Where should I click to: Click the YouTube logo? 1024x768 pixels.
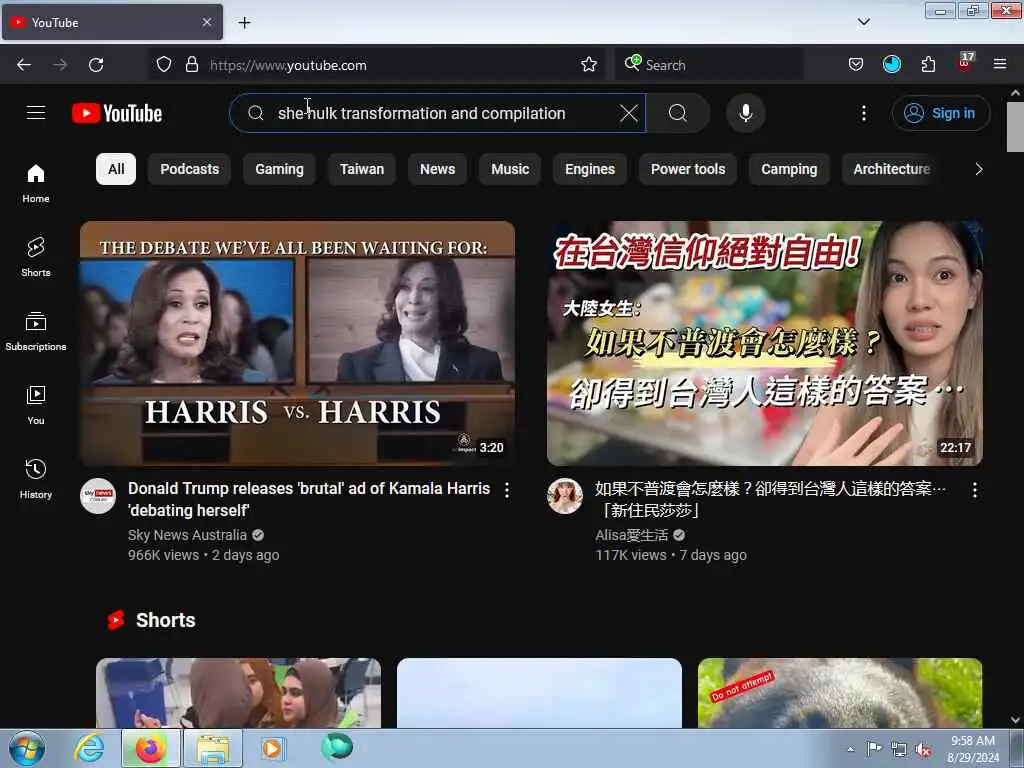point(117,113)
